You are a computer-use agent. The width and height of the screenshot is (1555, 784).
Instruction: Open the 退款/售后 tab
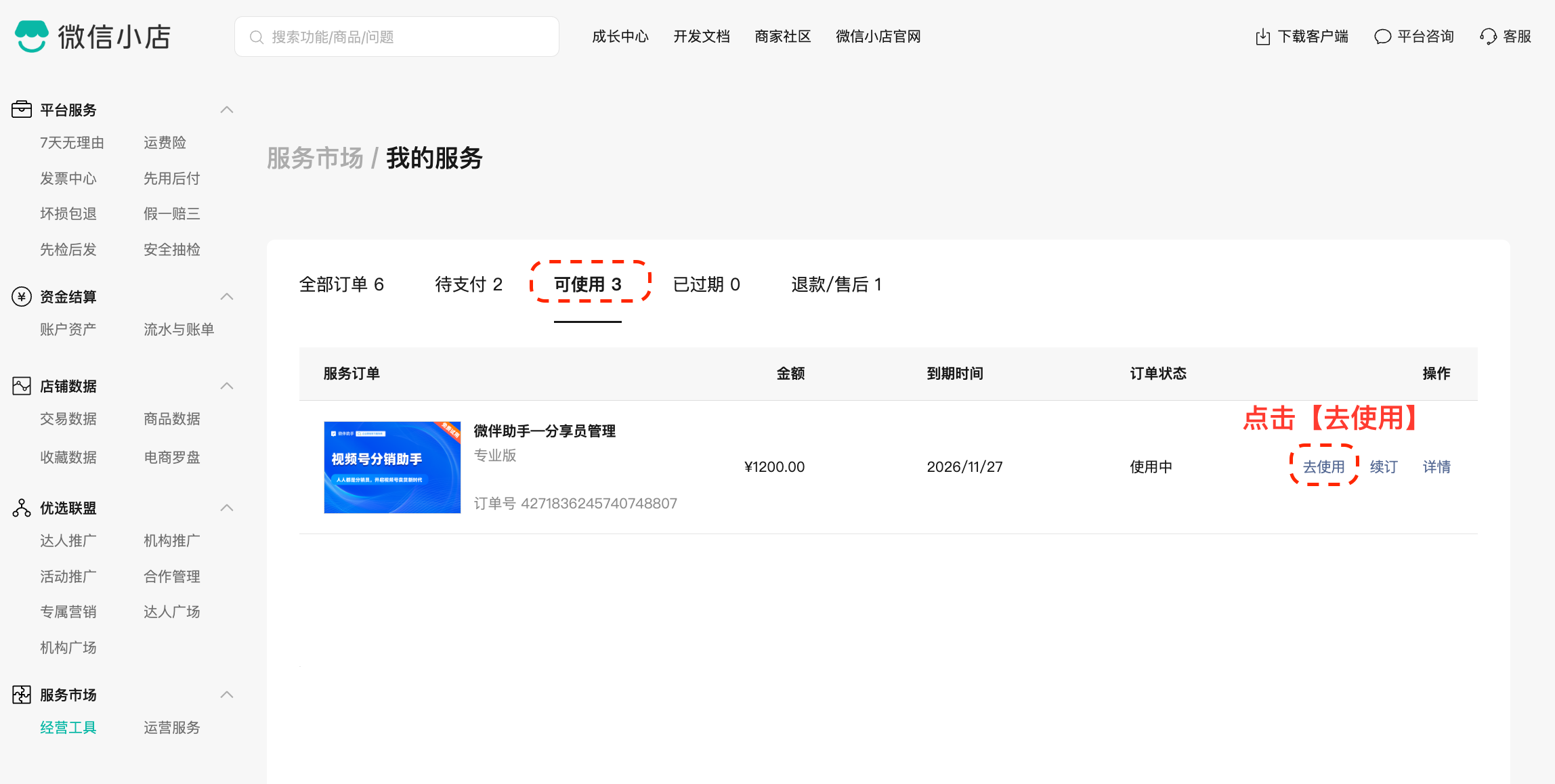pyautogui.click(x=836, y=284)
